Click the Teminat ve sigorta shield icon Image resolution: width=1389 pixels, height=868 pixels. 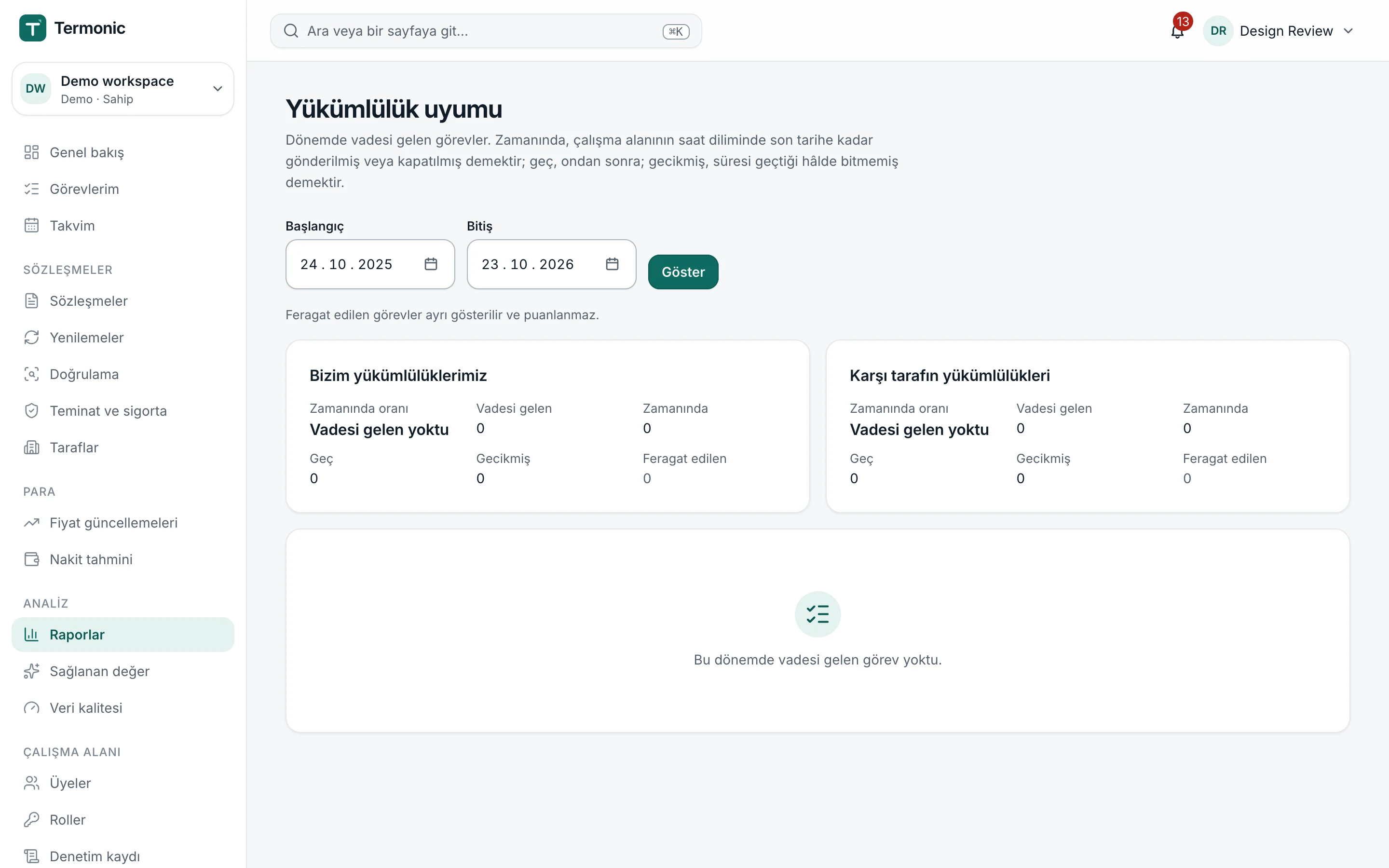(x=31, y=411)
